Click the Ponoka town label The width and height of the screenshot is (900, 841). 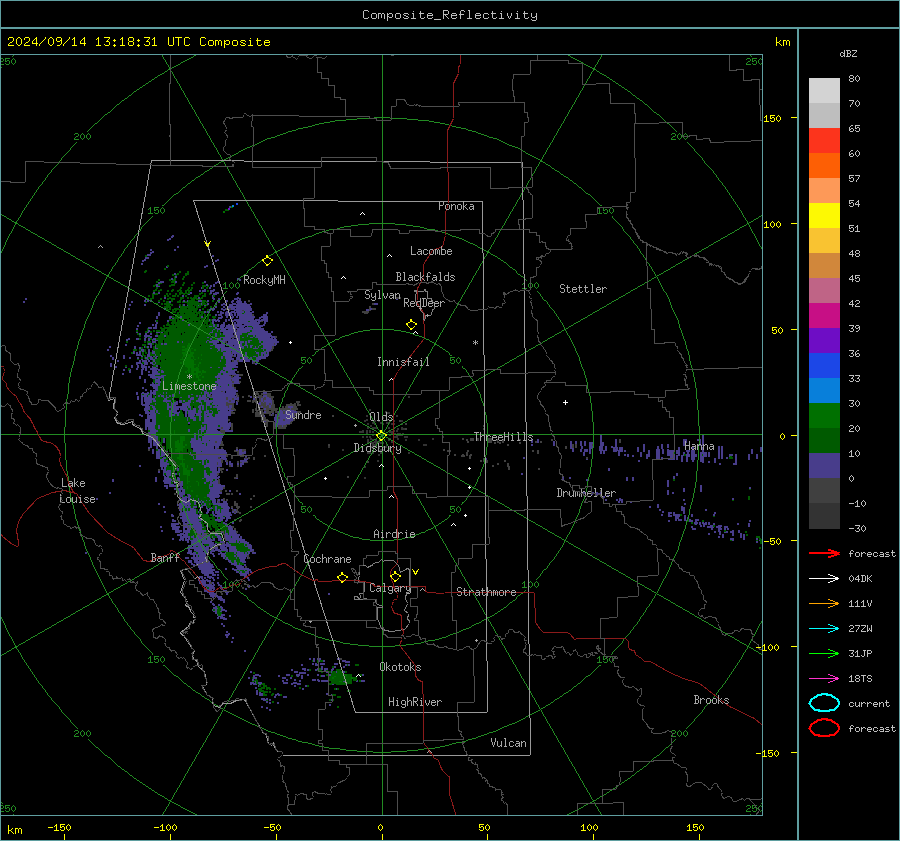click(x=456, y=206)
